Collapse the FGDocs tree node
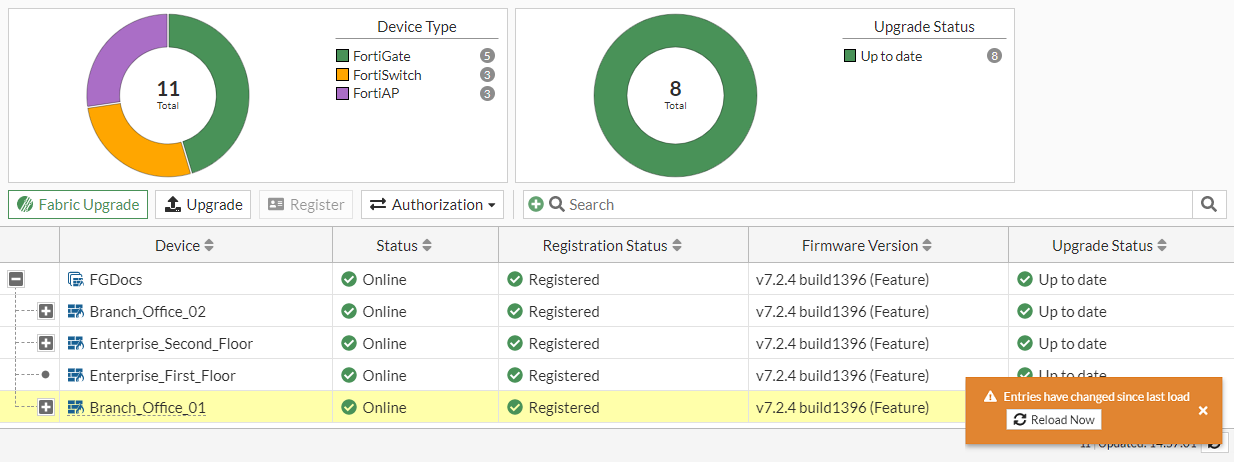 [x=16, y=280]
